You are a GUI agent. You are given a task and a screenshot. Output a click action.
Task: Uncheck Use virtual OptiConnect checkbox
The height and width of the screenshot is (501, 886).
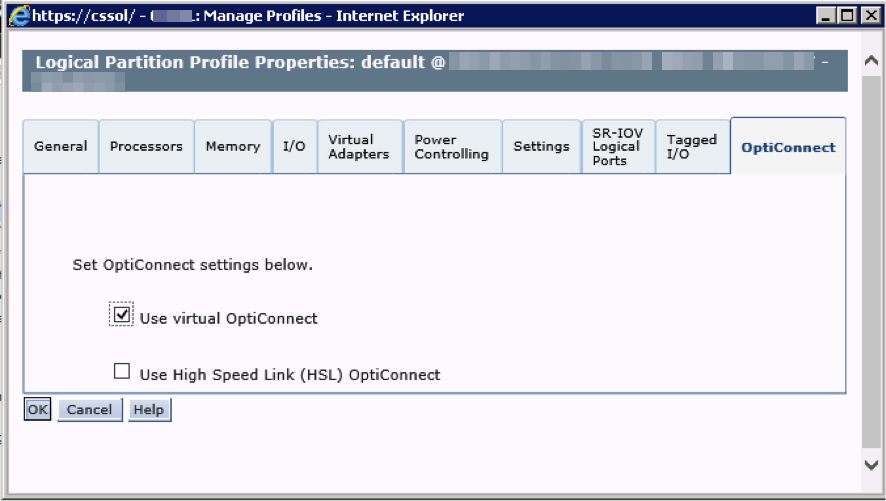click(122, 315)
